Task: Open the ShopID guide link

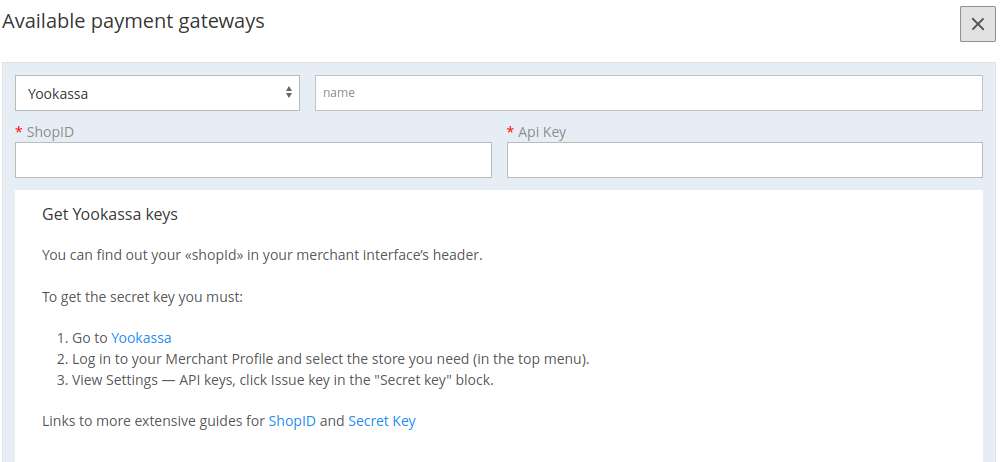Action: (292, 421)
